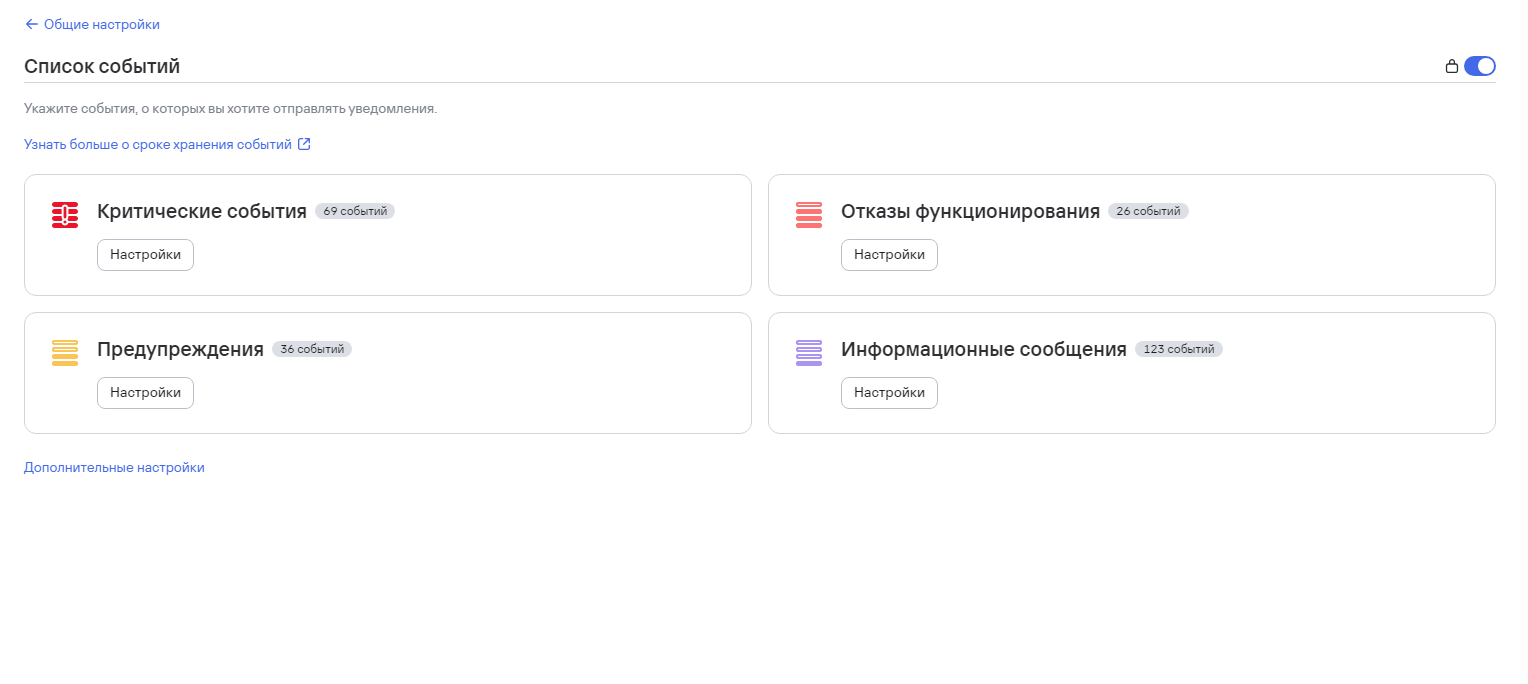1528x684 pixels.
Task: Click the 26 событий badge
Action: pos(1148,212)
